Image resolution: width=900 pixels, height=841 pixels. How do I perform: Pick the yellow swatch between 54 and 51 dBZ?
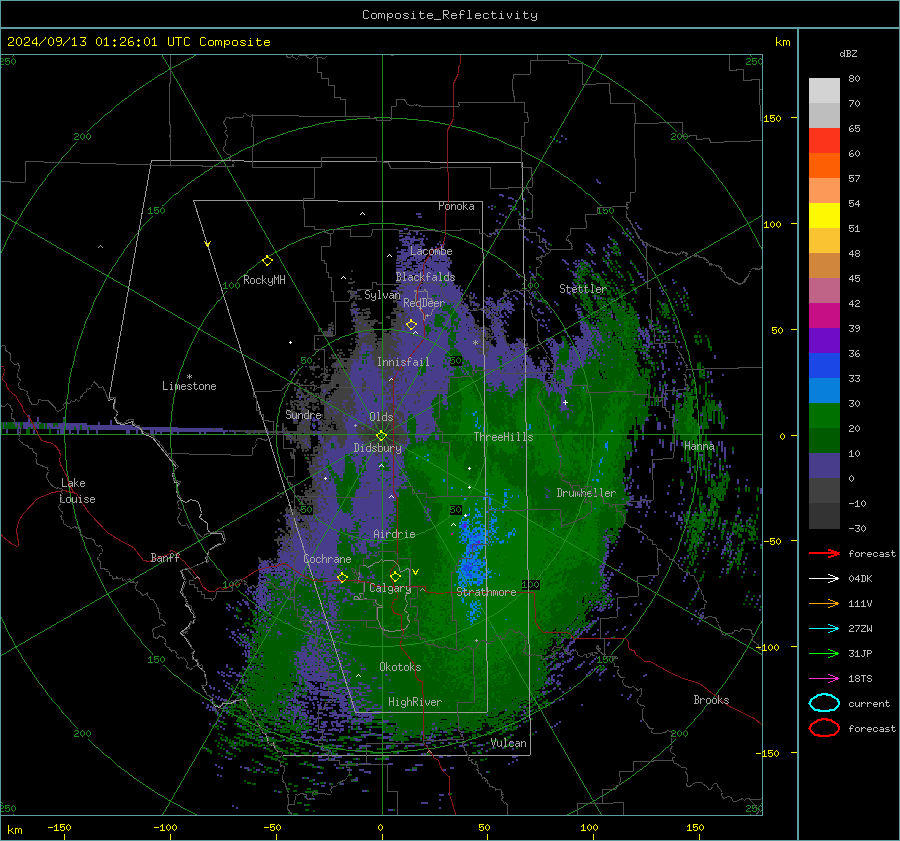tap(824, 216)
